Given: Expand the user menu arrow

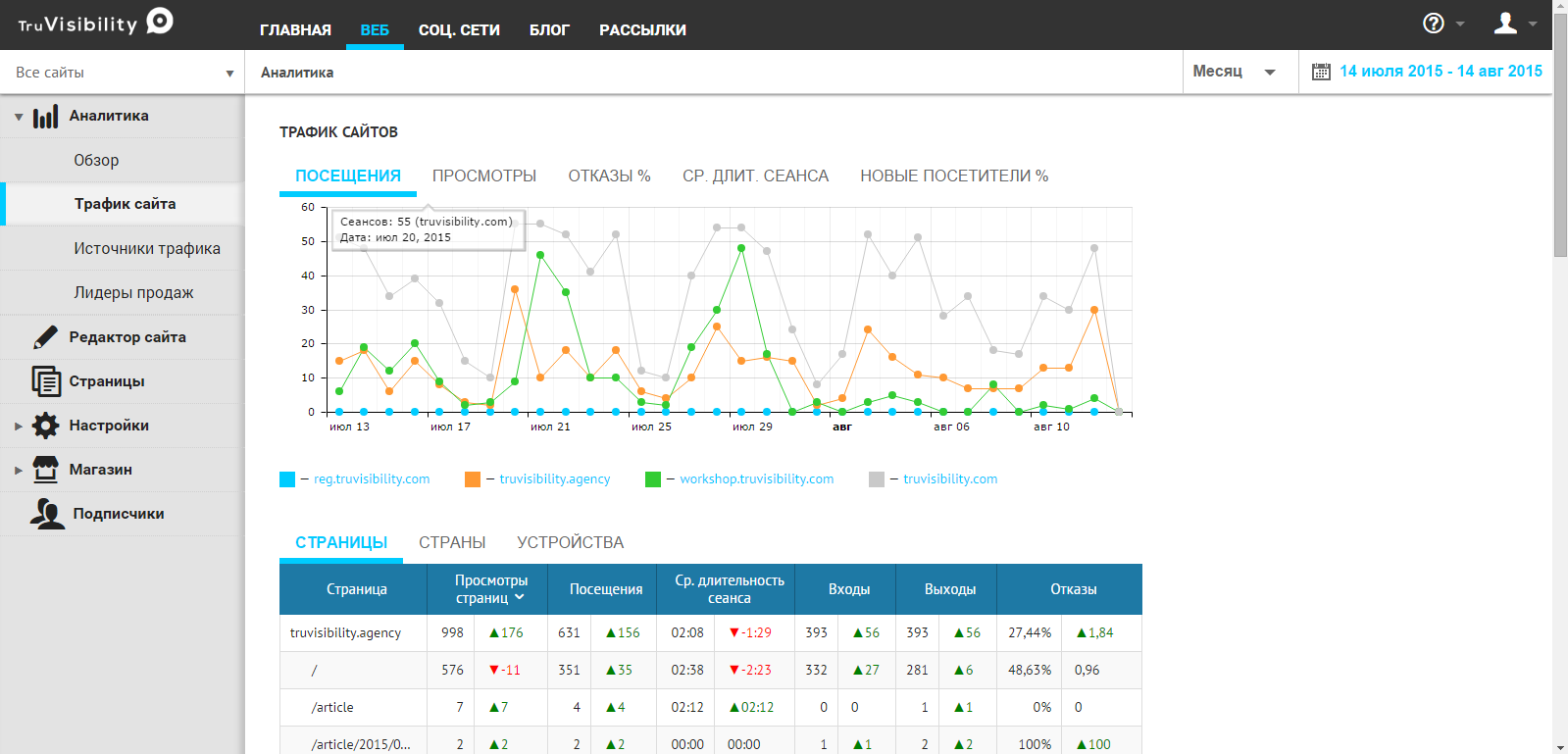Looking at the screenshot, I should point(1533,24).
